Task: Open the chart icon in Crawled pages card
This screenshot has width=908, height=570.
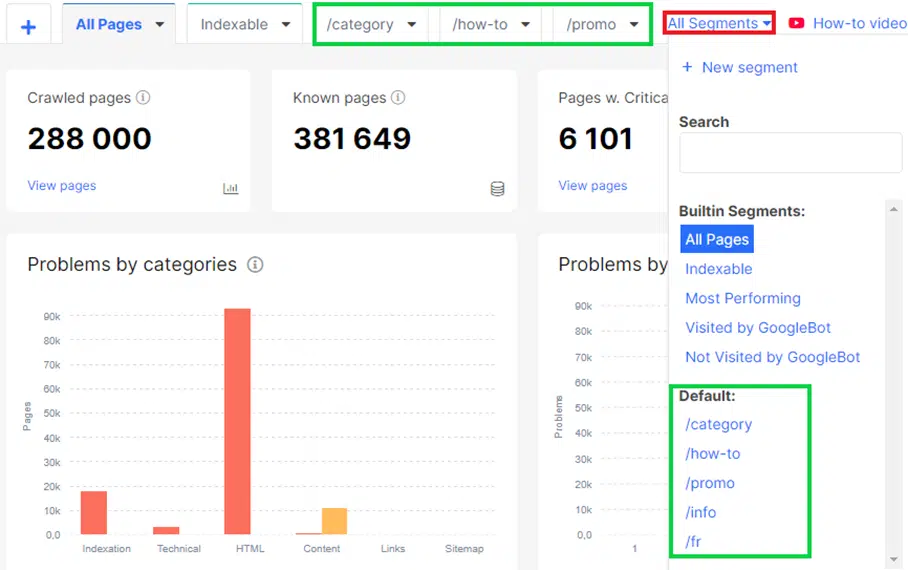Action: [x=231, y=188]
